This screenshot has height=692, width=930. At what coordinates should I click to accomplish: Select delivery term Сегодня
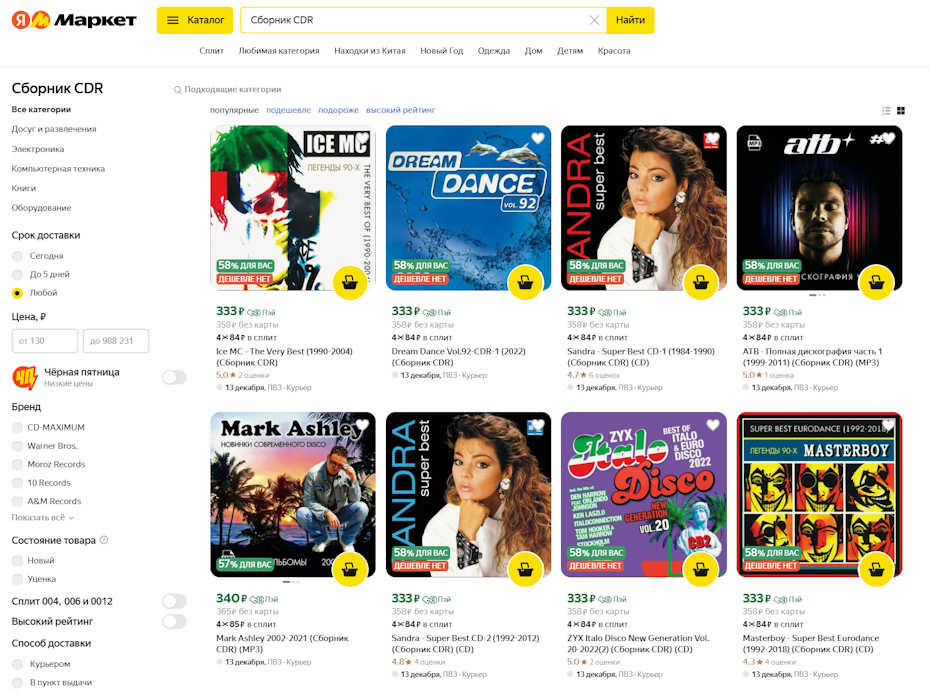[x=18, y=256]
